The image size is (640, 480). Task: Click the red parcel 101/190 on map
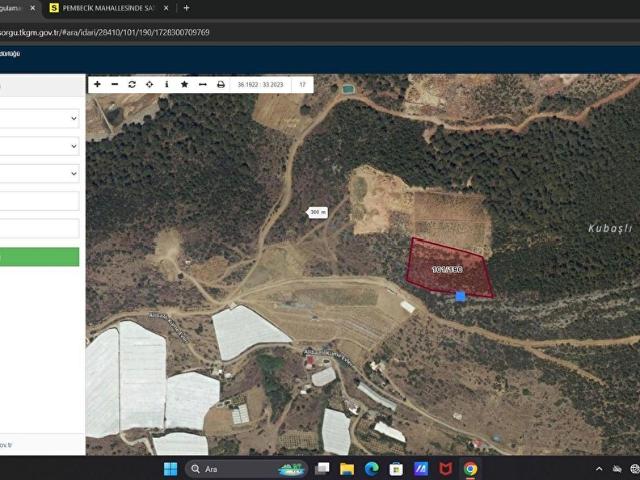point(446,270)
